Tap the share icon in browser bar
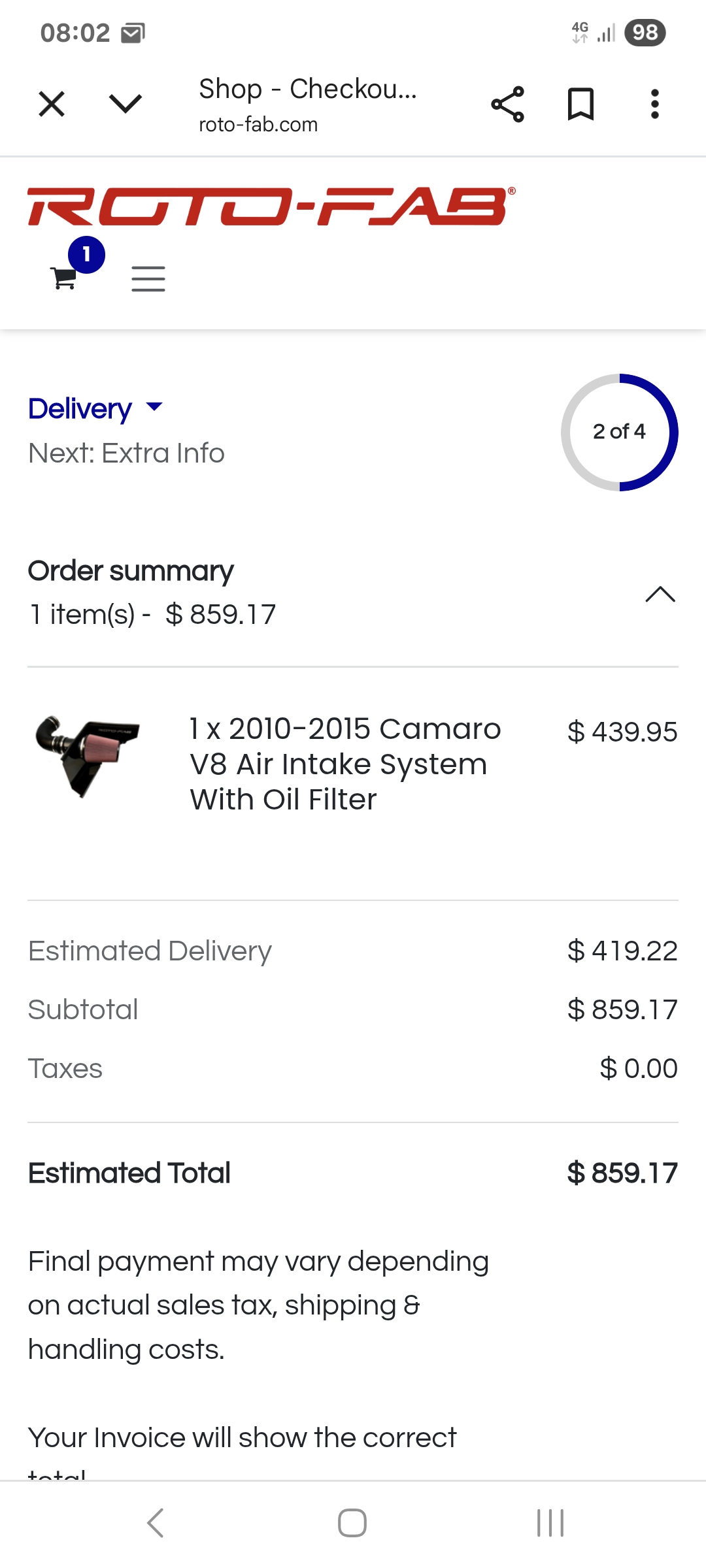This screenshot has height=1568, width=706. 507,104
